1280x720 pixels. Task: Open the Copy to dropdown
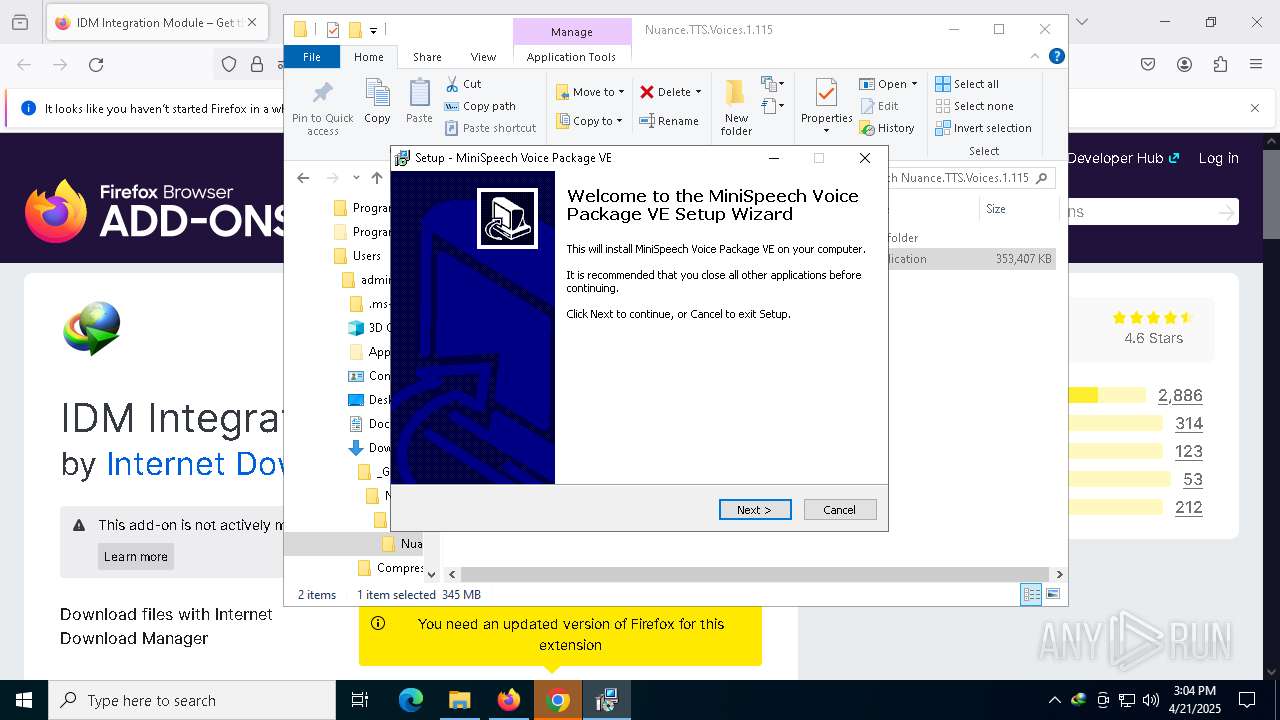[589, 121]
